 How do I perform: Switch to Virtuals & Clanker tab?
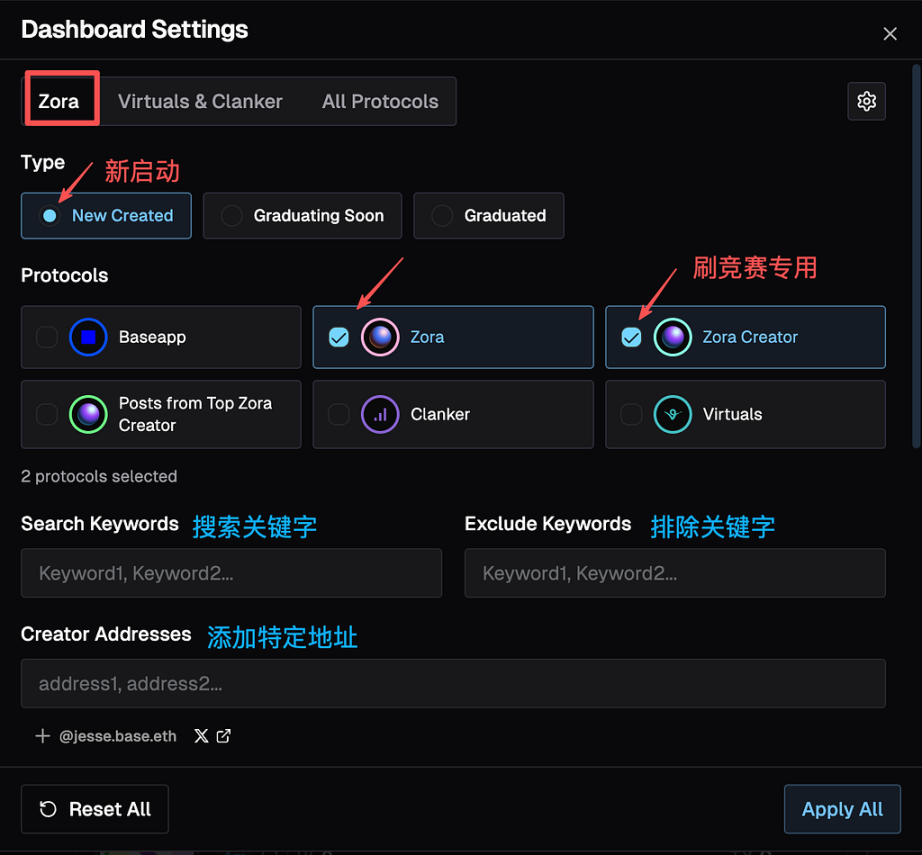click(x=200, y=101)
